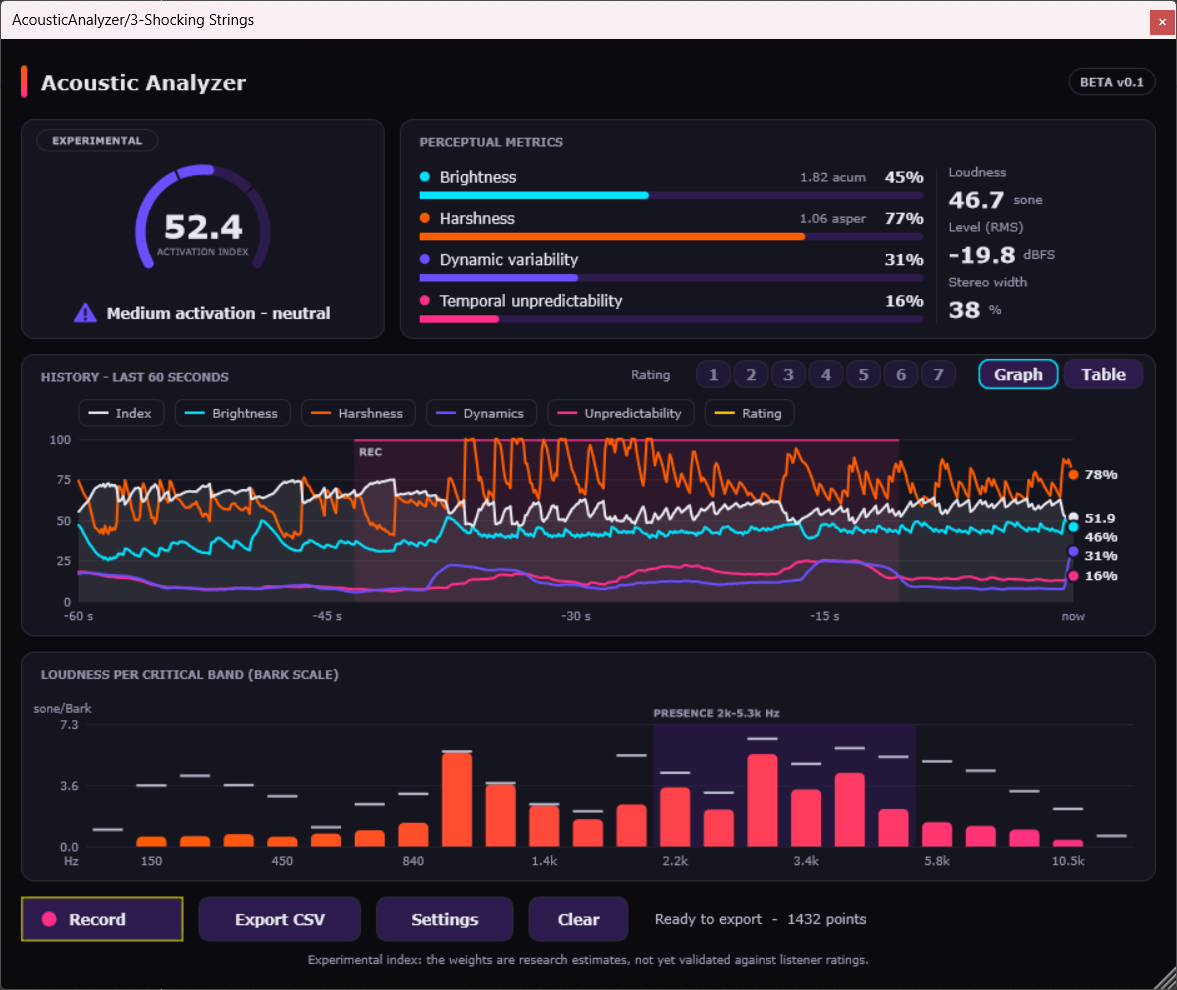
Task: Click the orange 78% endpoint marker on graph
Action: click(x=1073, y=474)
